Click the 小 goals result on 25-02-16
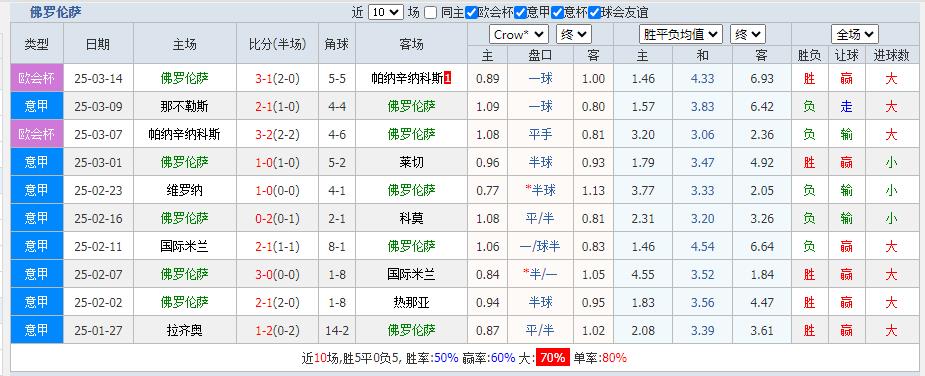This screenshot has width=925, height=376. pyautogui.click(x=890, y=218)
